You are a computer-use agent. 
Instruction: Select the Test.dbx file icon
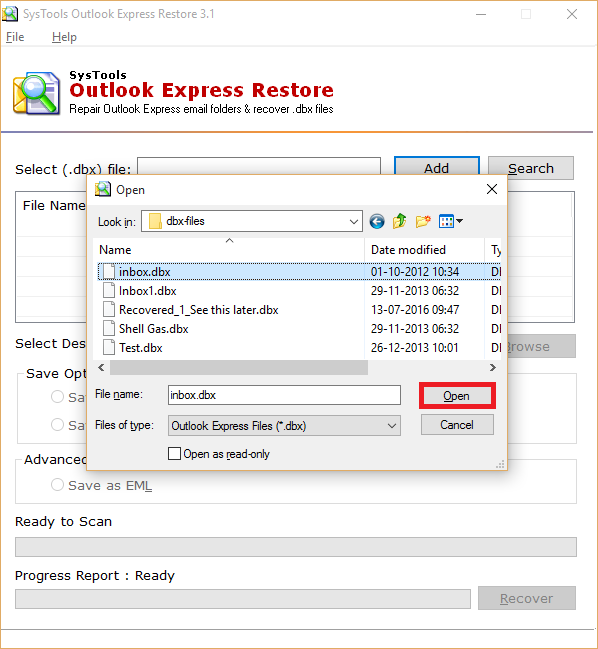click(x=109, y=348)
